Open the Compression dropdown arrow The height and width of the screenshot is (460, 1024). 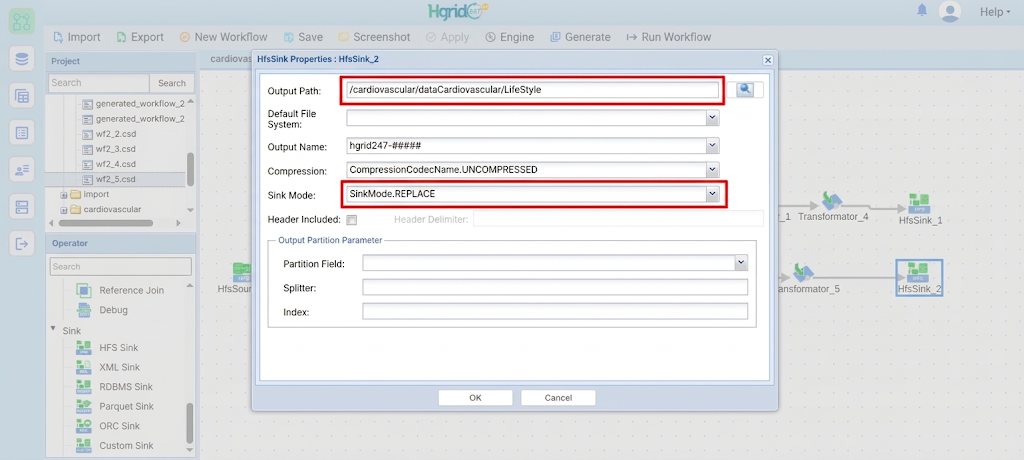point(712,170)
